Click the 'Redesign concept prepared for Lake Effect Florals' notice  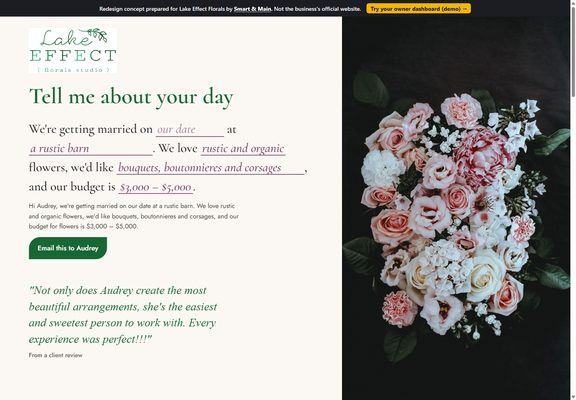pos(230,9)
